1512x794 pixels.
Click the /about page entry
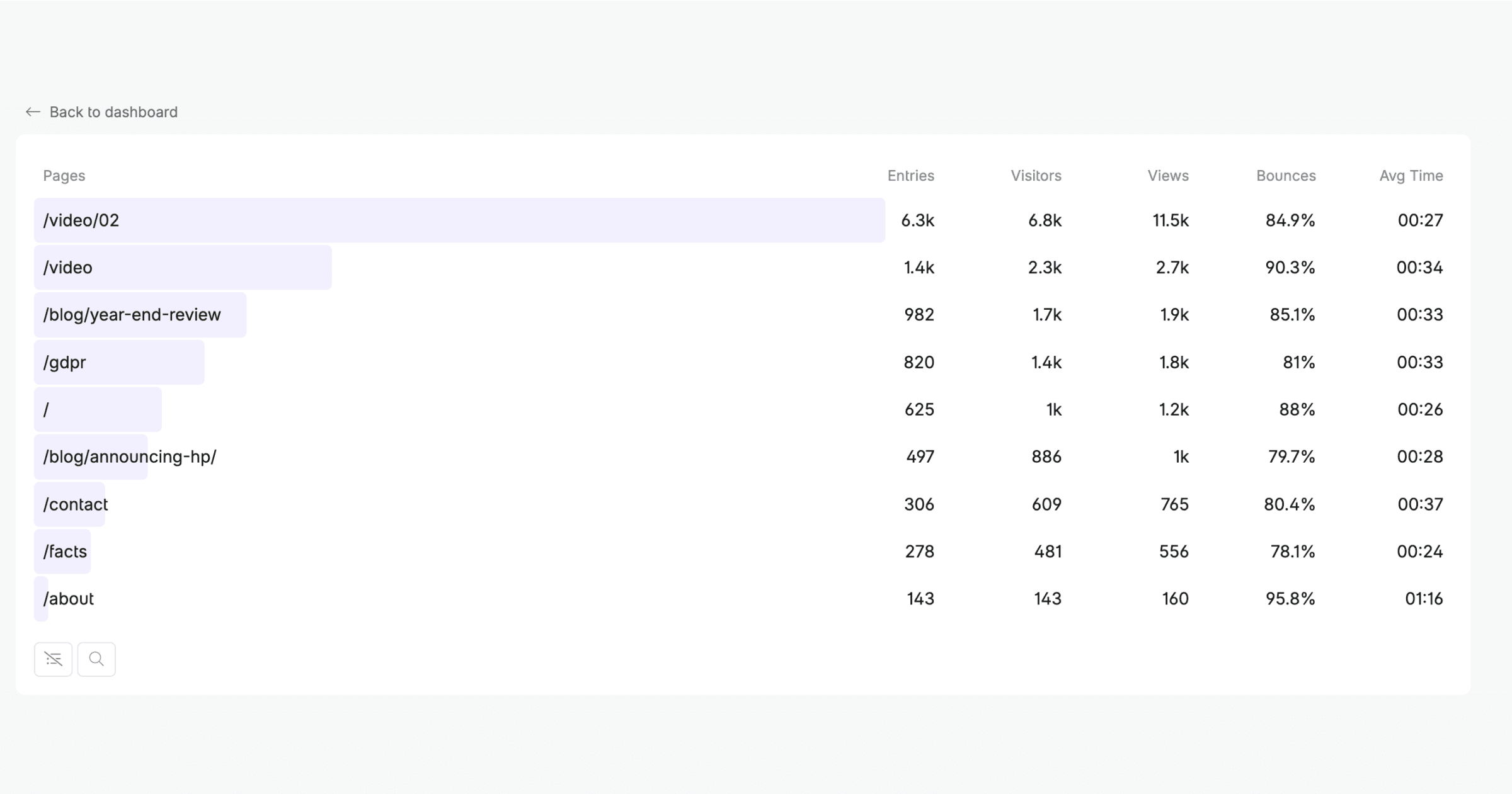coord(68,598)
